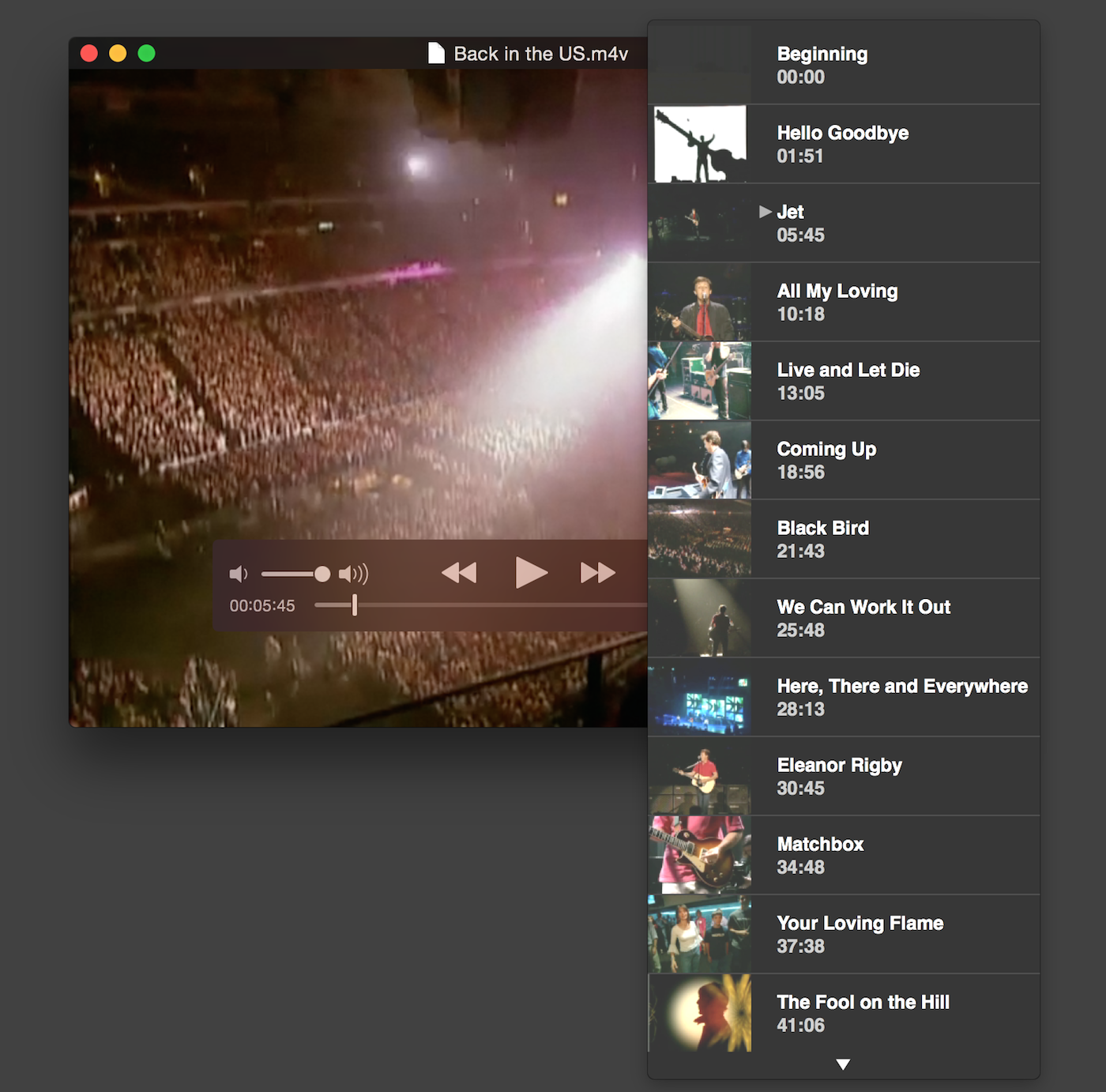Go to Your Loving Flame chapter

click(844, 934)
